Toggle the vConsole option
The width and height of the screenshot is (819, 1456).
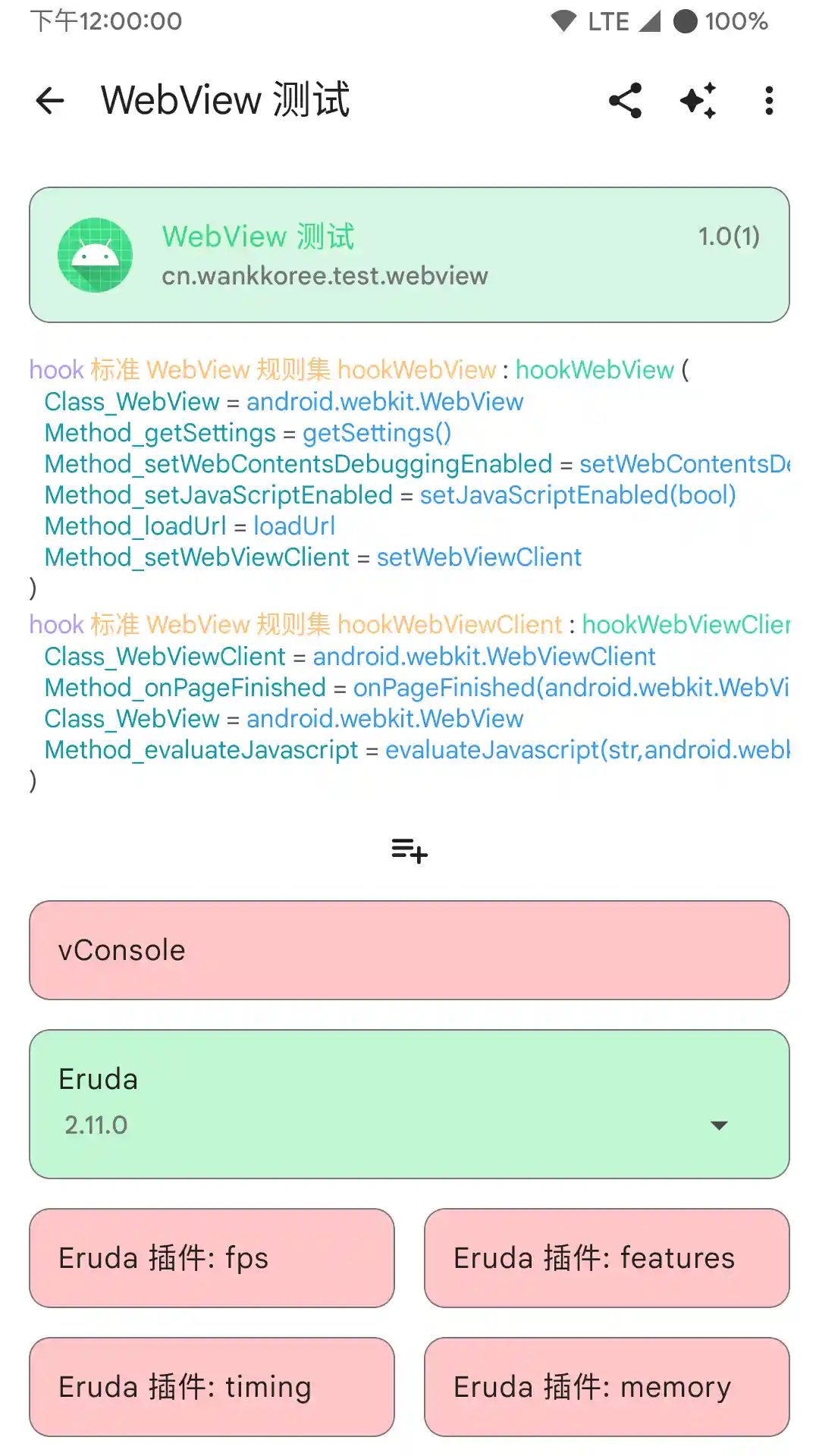tap(409, 950)
